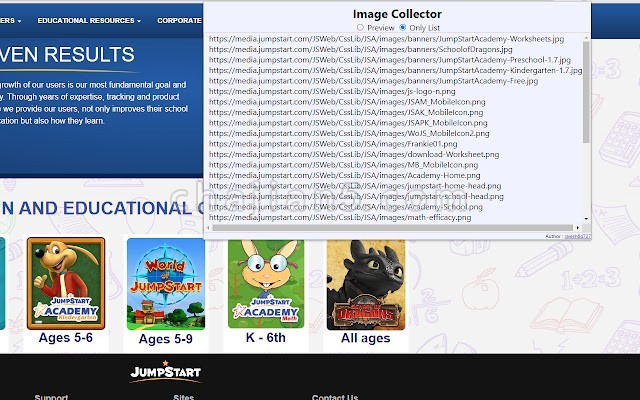The width and height of the screenshot is (640, 400).
Task: Click the jumpstart-home-head.png URL
Action: [355, 186]
